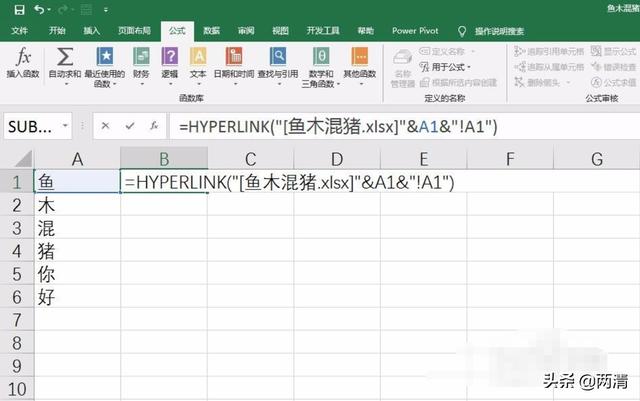640x401 pixels.
Task: Click the 操作说明搜索 search box
Action: (499, 31)
